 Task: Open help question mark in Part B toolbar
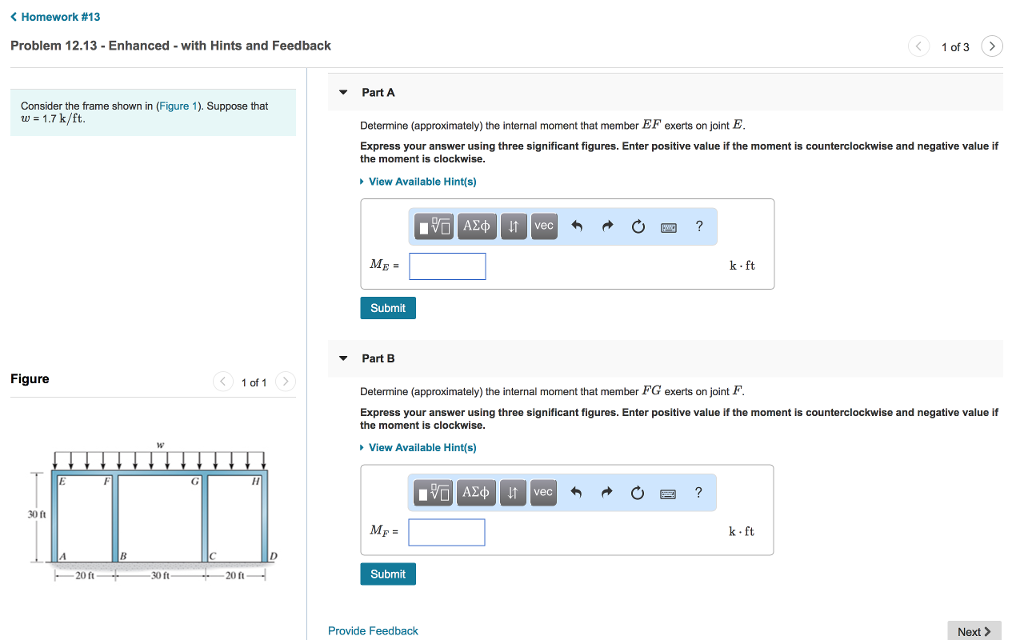(698, 492)
